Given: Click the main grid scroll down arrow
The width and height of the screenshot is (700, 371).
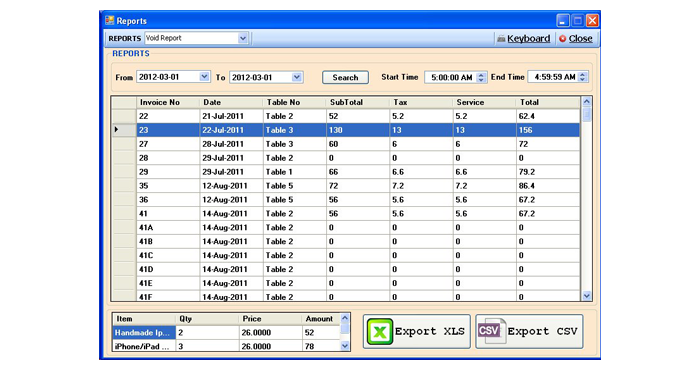Looking at the screenshot, I should pyautogui.click(x=587, y=296).
